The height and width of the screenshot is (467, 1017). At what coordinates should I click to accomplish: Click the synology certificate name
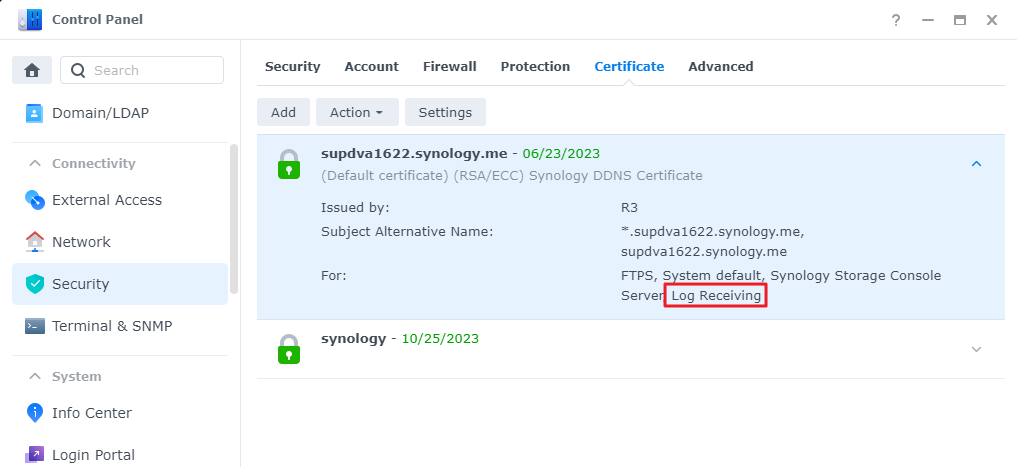(x=353, y=339)
